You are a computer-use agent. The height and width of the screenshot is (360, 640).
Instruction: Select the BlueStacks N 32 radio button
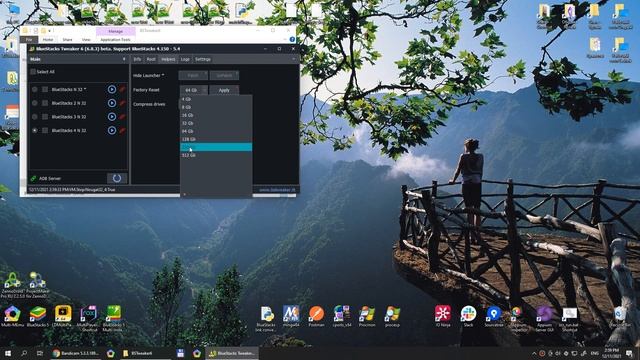click(35, 89)
